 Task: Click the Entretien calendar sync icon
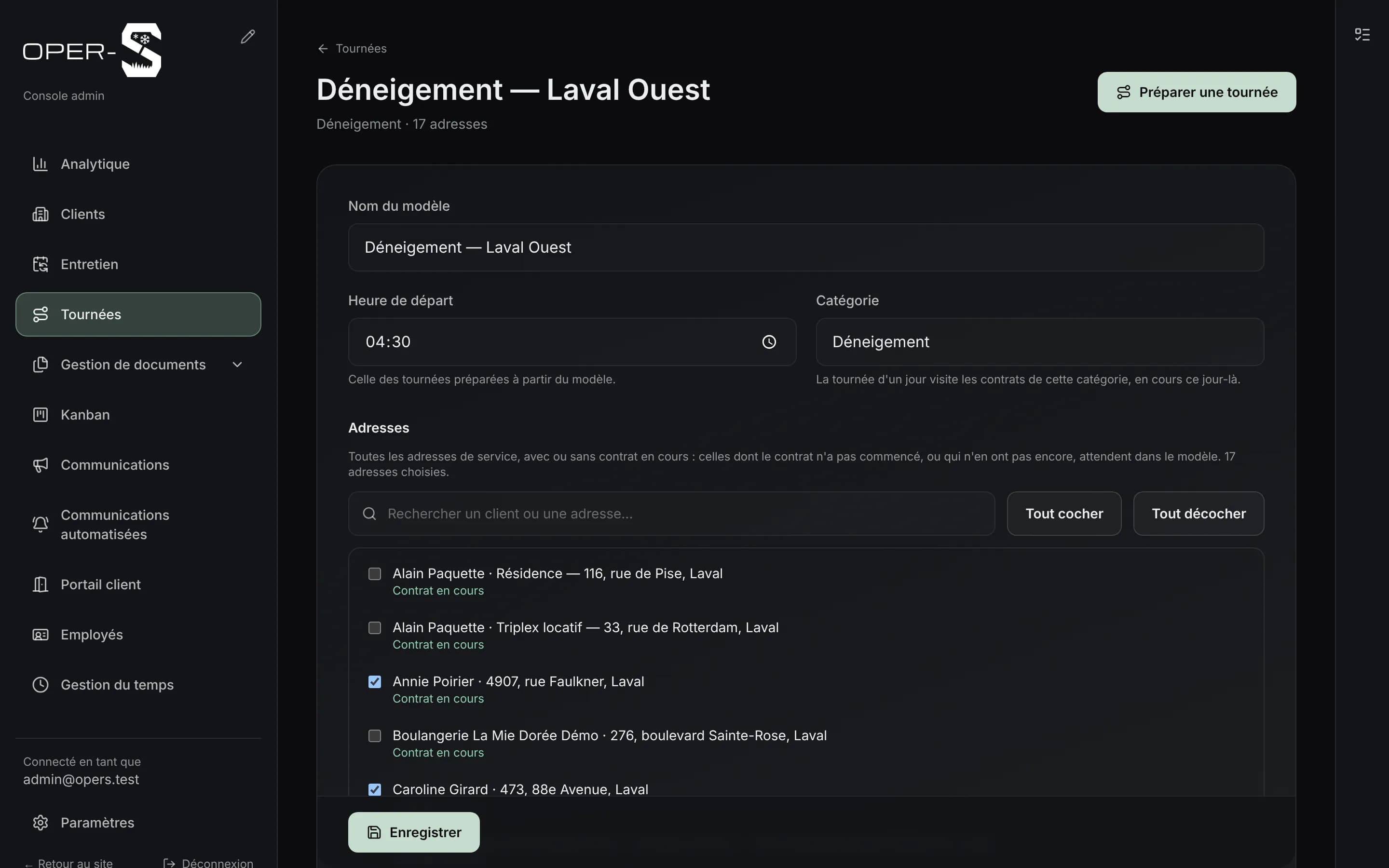click(x=40, y=264)
